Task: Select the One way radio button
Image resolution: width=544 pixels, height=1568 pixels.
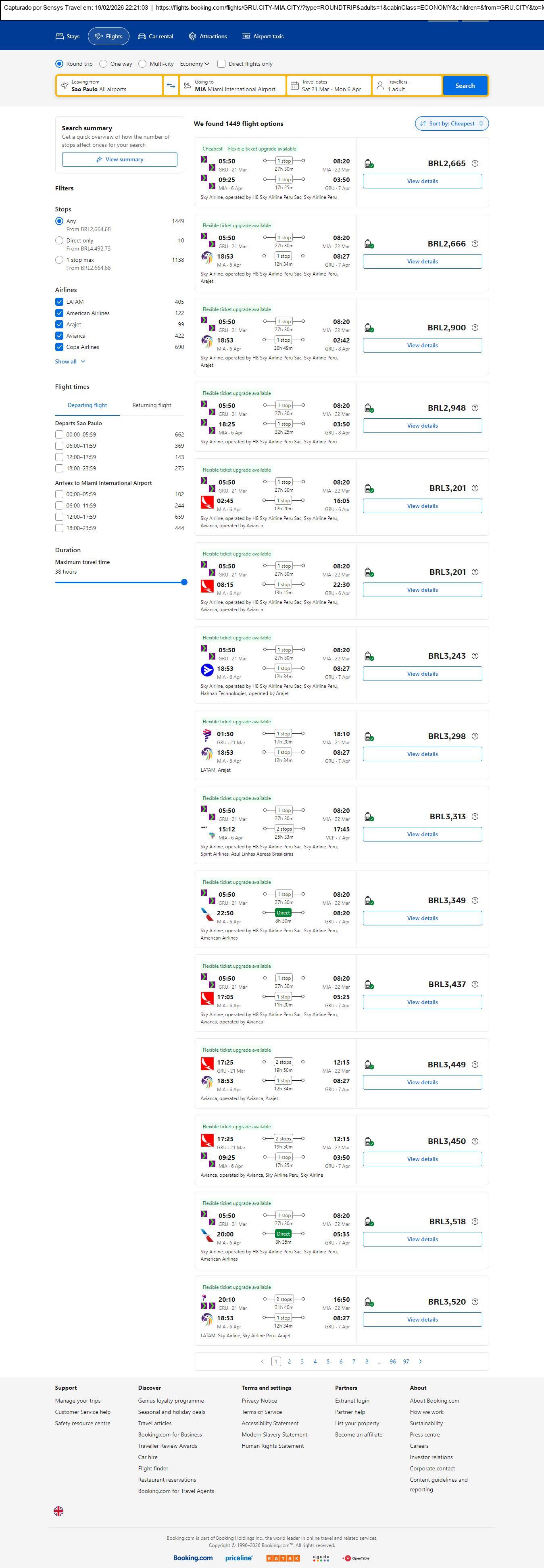Action: (x=104, y=64)
